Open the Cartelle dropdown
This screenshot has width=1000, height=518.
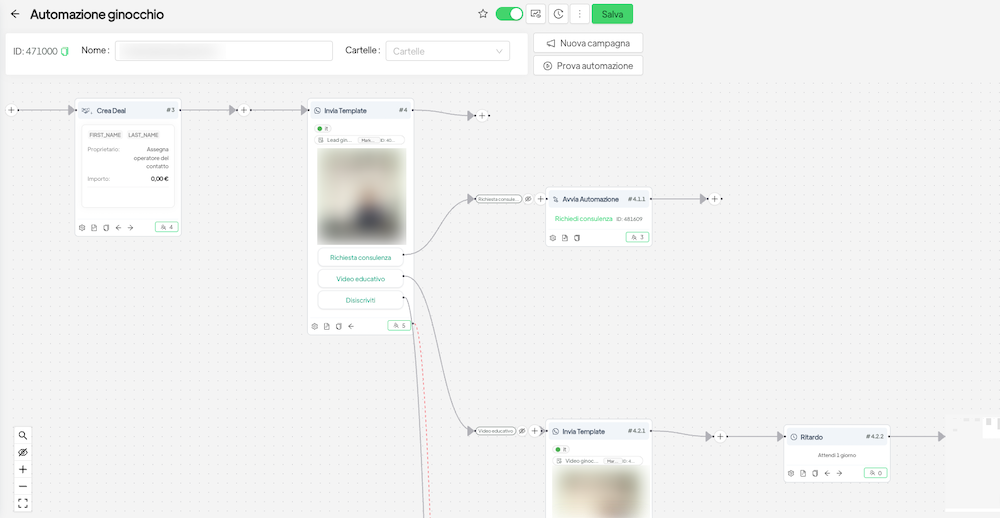tap(448, 51)
